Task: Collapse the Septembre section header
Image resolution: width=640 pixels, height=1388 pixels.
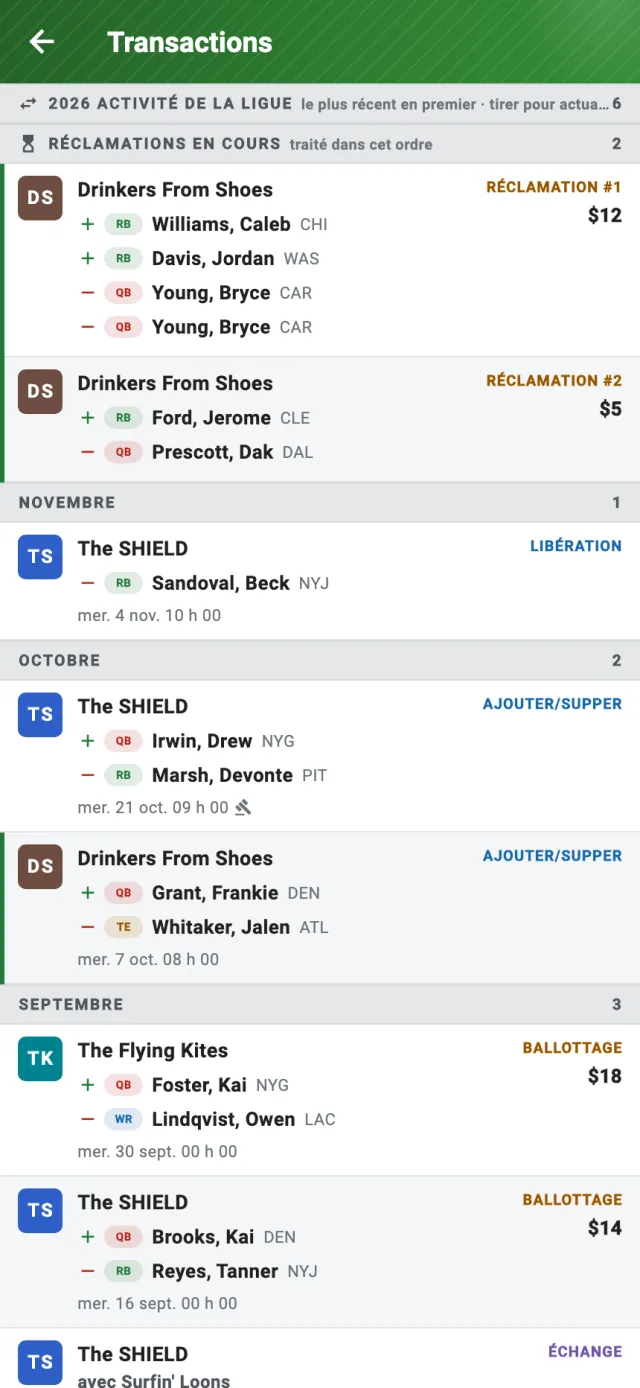Action: coord(320,1004)
